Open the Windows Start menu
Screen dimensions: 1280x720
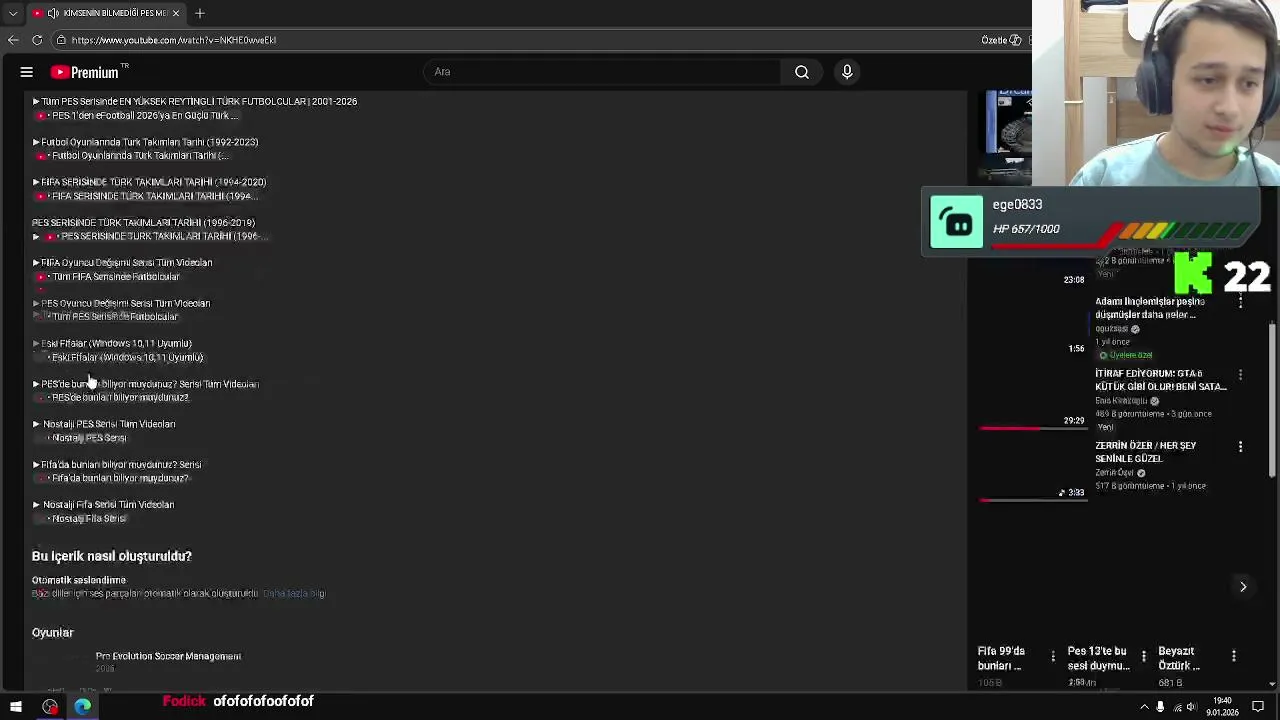click(x=15, y=707)
